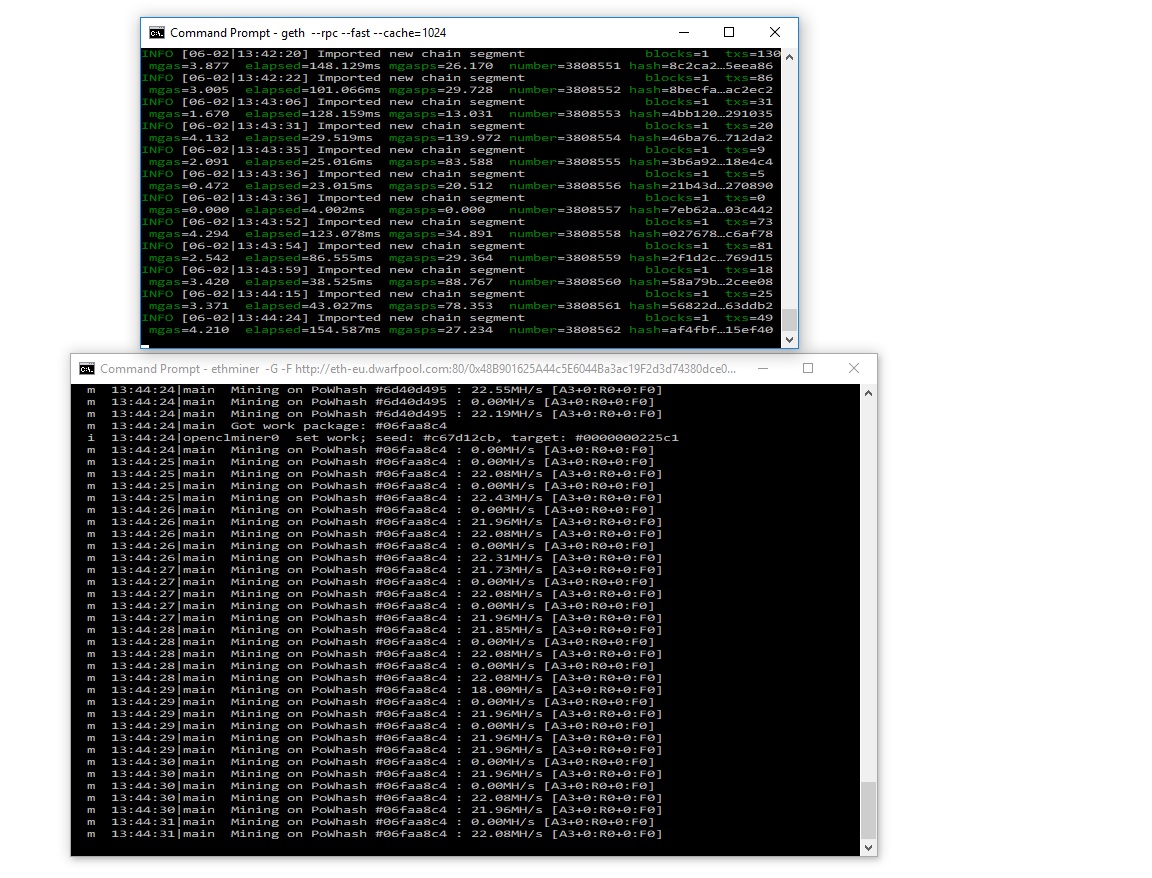Open the geth Command Prompt system menu icon
The image size is (1152, 878).
tap(157, 33)
